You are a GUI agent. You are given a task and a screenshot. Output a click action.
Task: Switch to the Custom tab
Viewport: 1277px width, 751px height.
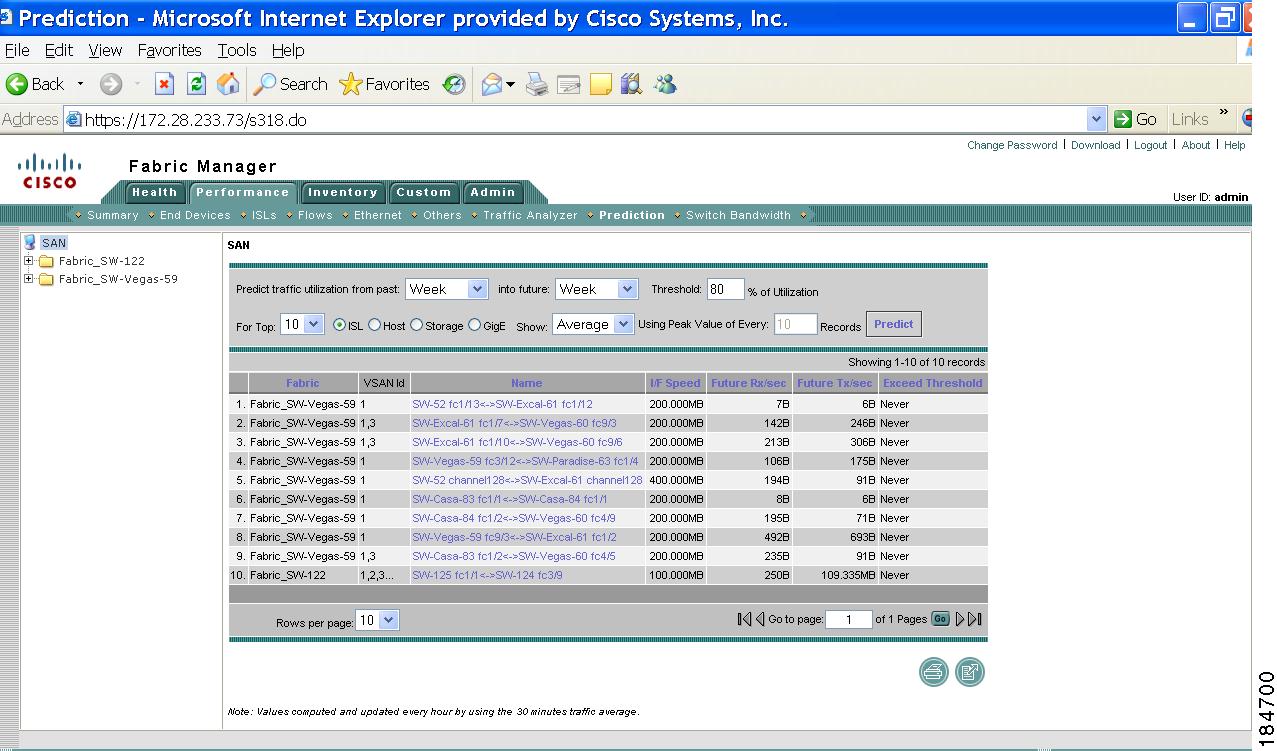(423, 192)
